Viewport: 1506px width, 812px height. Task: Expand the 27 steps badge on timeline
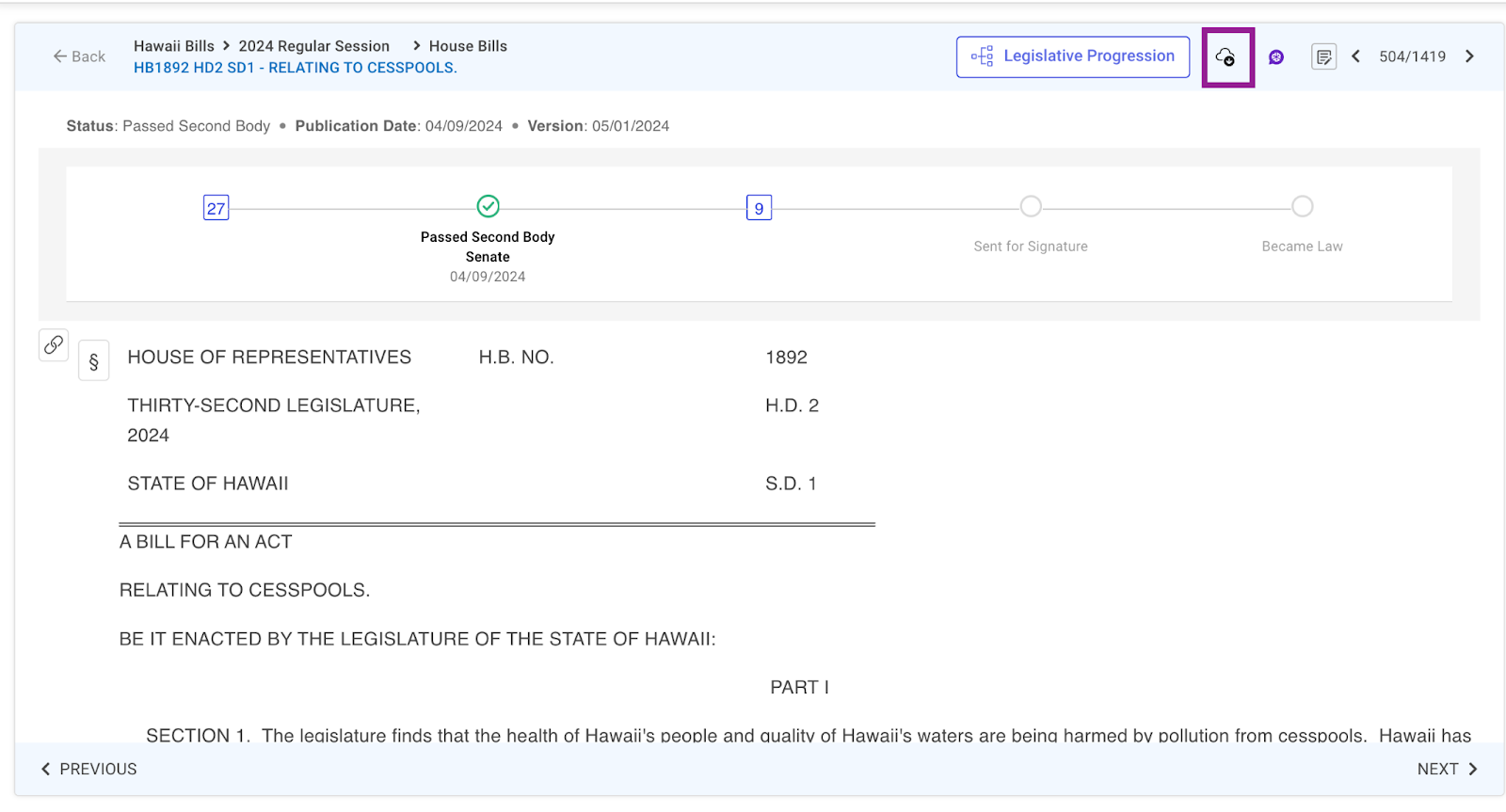(216, 208)
